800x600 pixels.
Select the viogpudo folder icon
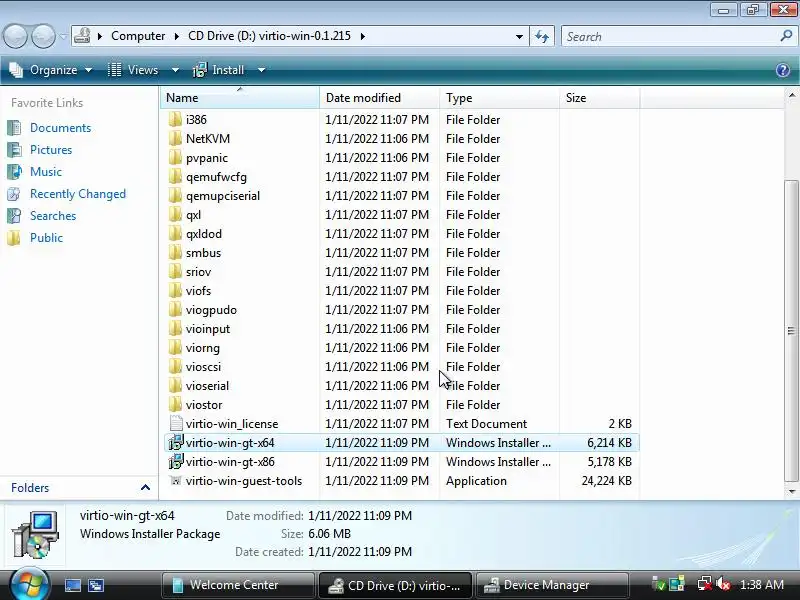click(175, 310)
